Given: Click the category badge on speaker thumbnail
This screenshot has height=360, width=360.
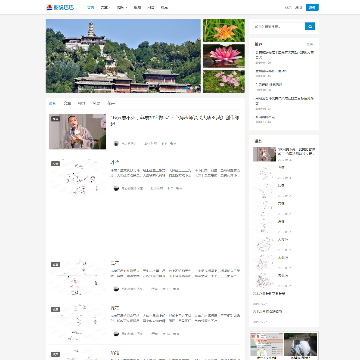Looking at the screenshot, I should [55, 118].
